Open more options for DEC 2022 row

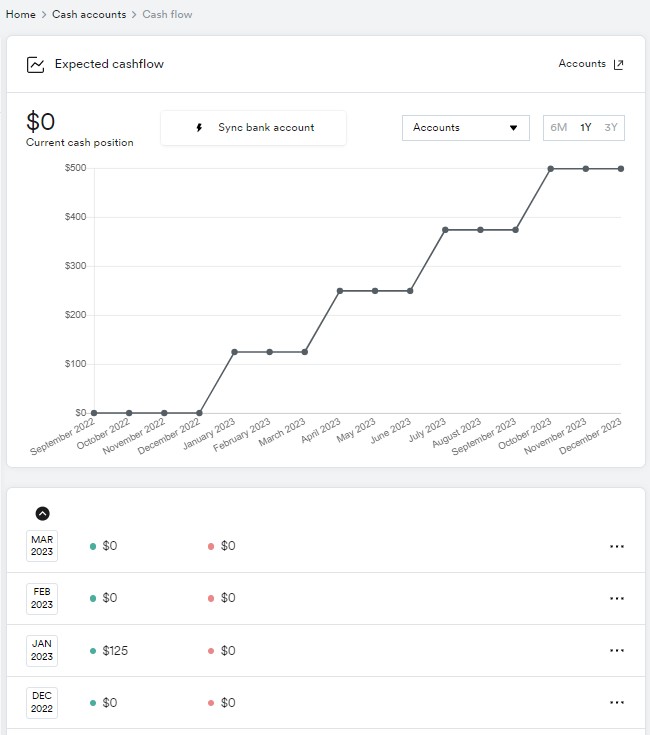[617, 702]
